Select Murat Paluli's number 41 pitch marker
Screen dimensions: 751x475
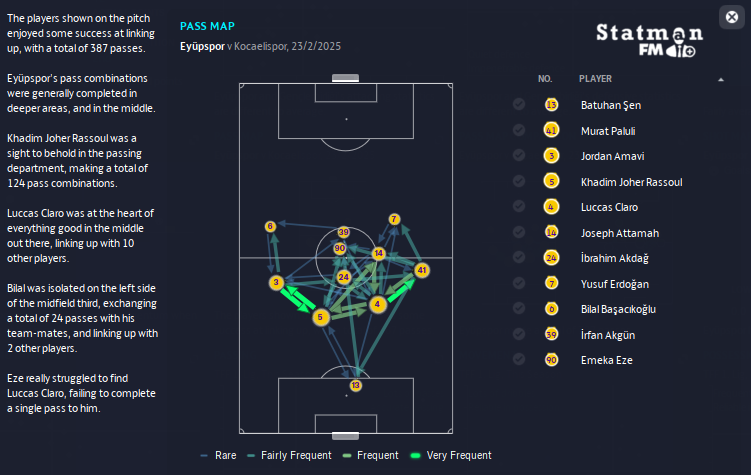tap(422, 270)
